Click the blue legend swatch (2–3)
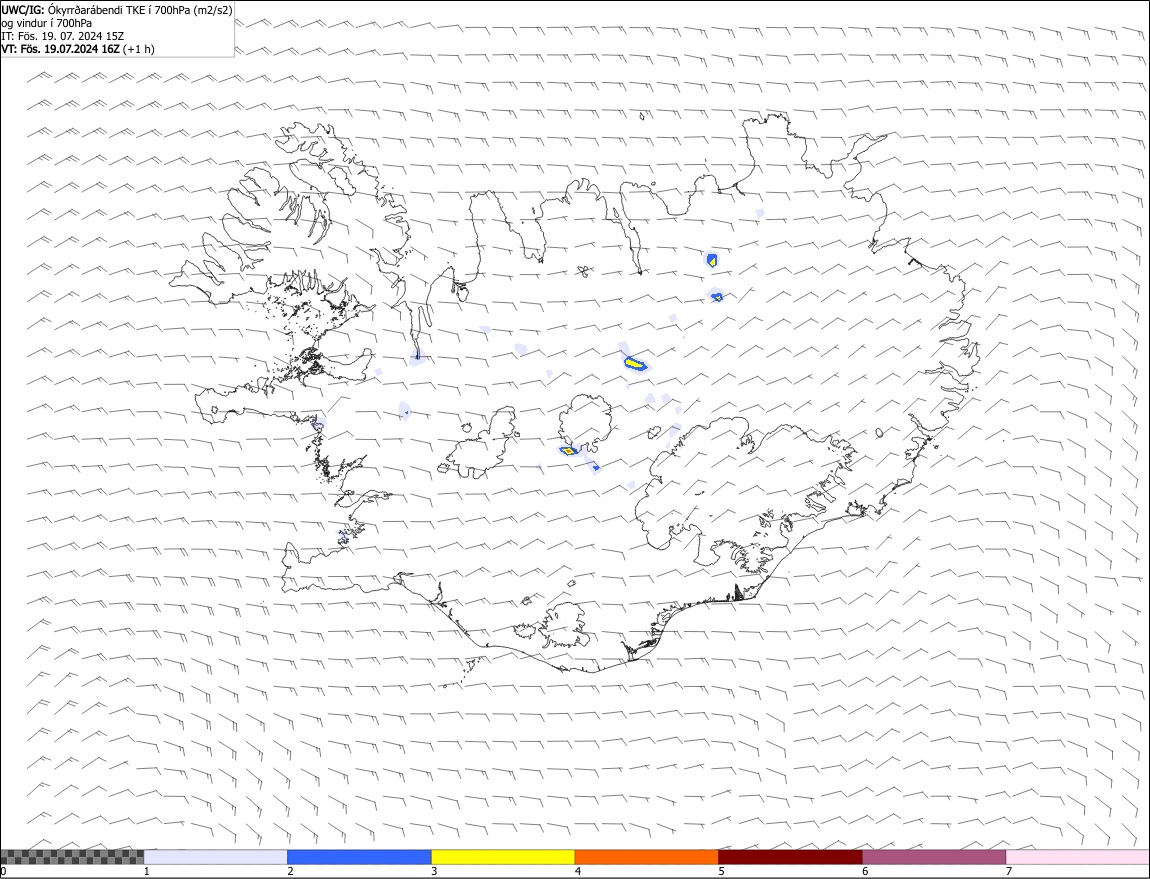The height and width of the screenshot is (879, 1150). [359, 857]
